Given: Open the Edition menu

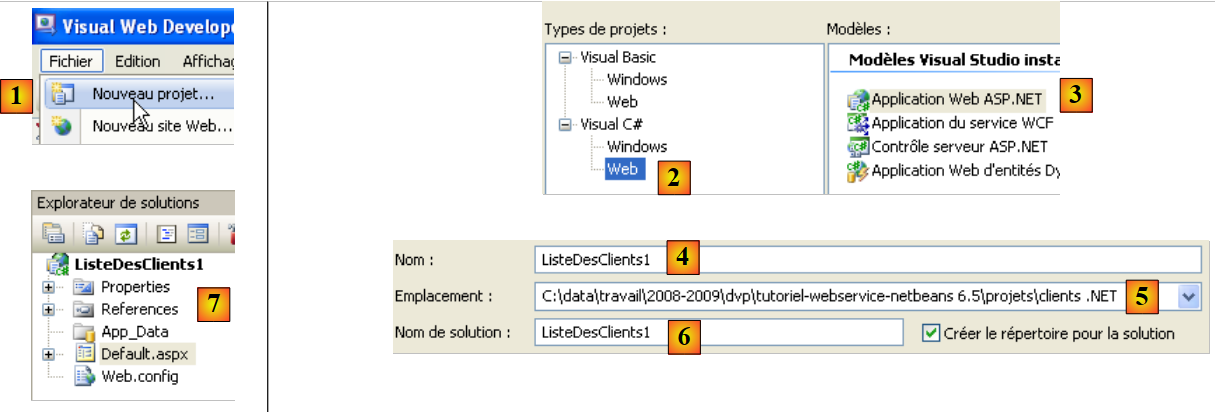Looking at the screenshot, I should [137, 61].
